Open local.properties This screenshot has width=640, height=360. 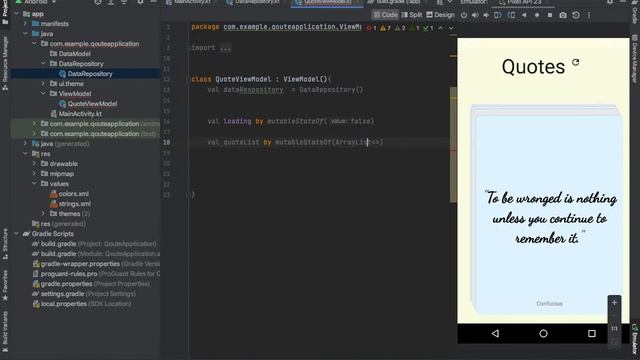click(x=82, y=304)
